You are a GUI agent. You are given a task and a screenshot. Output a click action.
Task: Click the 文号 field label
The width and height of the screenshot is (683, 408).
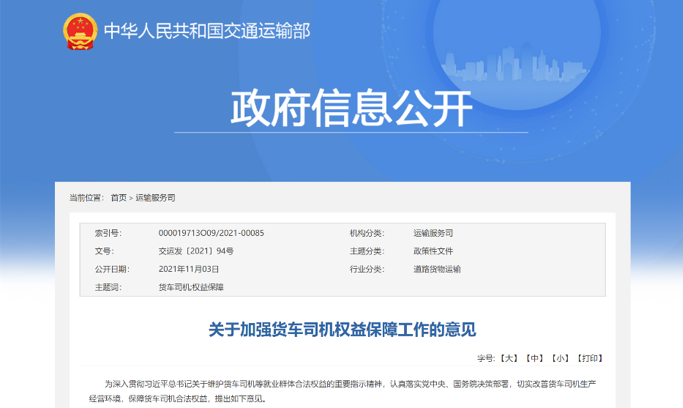point(105,251)
